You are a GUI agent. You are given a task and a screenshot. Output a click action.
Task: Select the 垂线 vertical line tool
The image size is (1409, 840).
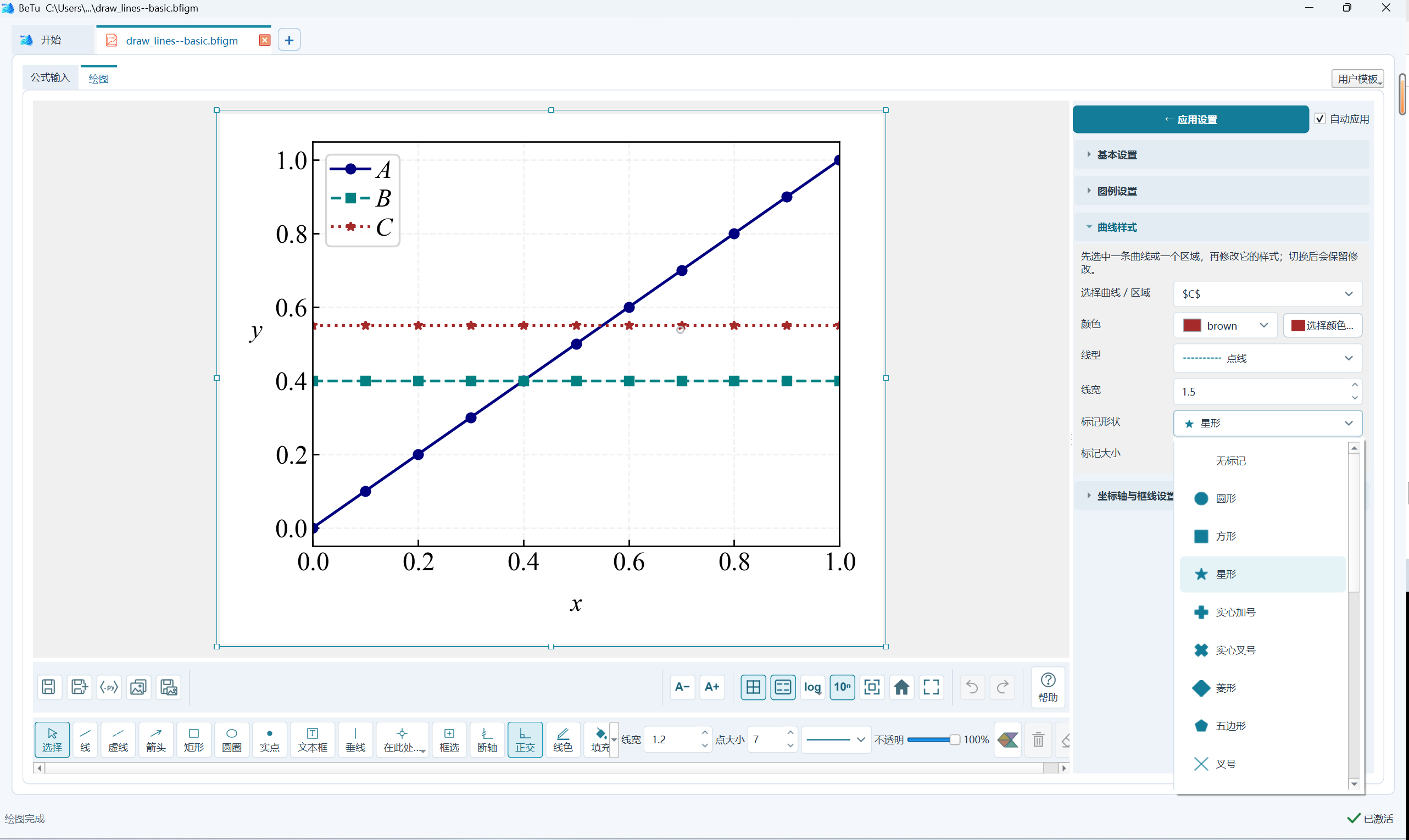click(x=355, y=739)
